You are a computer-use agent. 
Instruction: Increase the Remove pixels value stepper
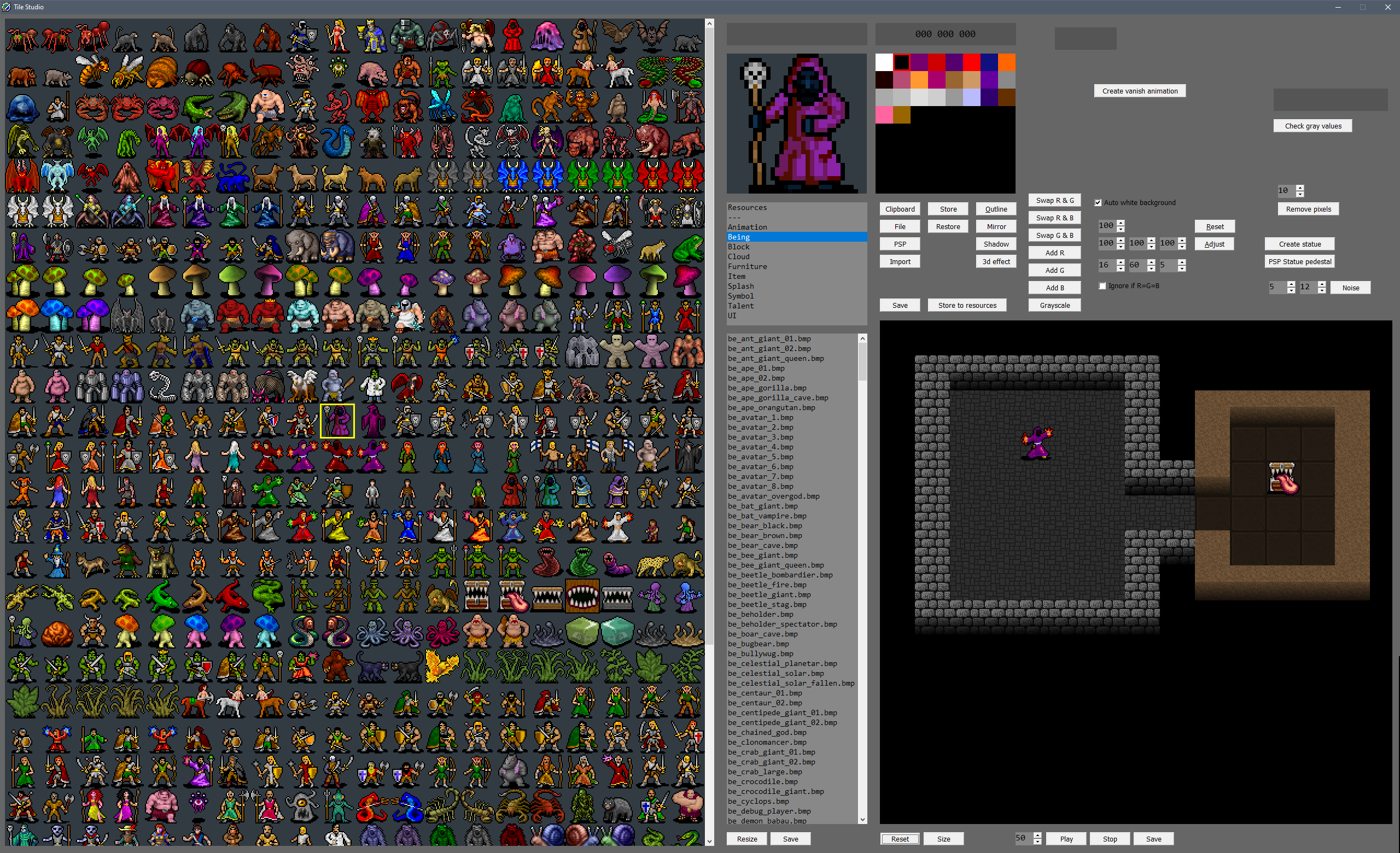pos(1299,188)
